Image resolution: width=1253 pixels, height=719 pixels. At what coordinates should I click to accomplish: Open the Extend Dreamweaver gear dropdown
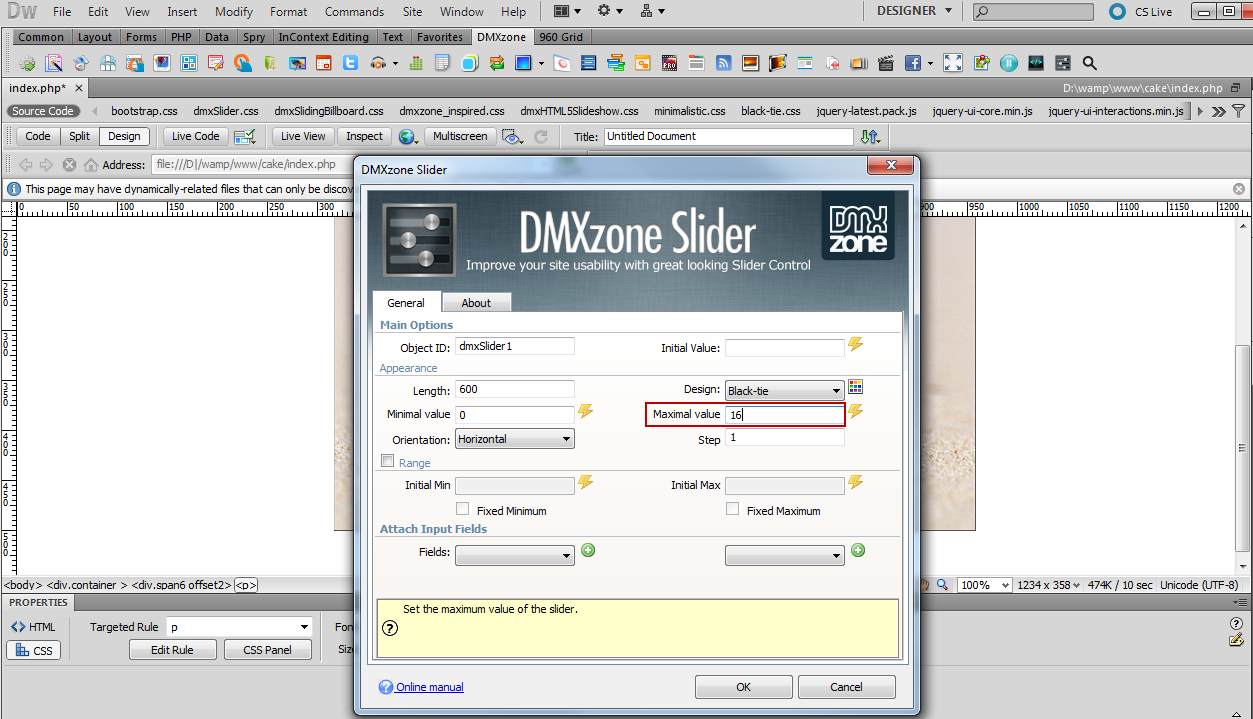pos(610,12)
